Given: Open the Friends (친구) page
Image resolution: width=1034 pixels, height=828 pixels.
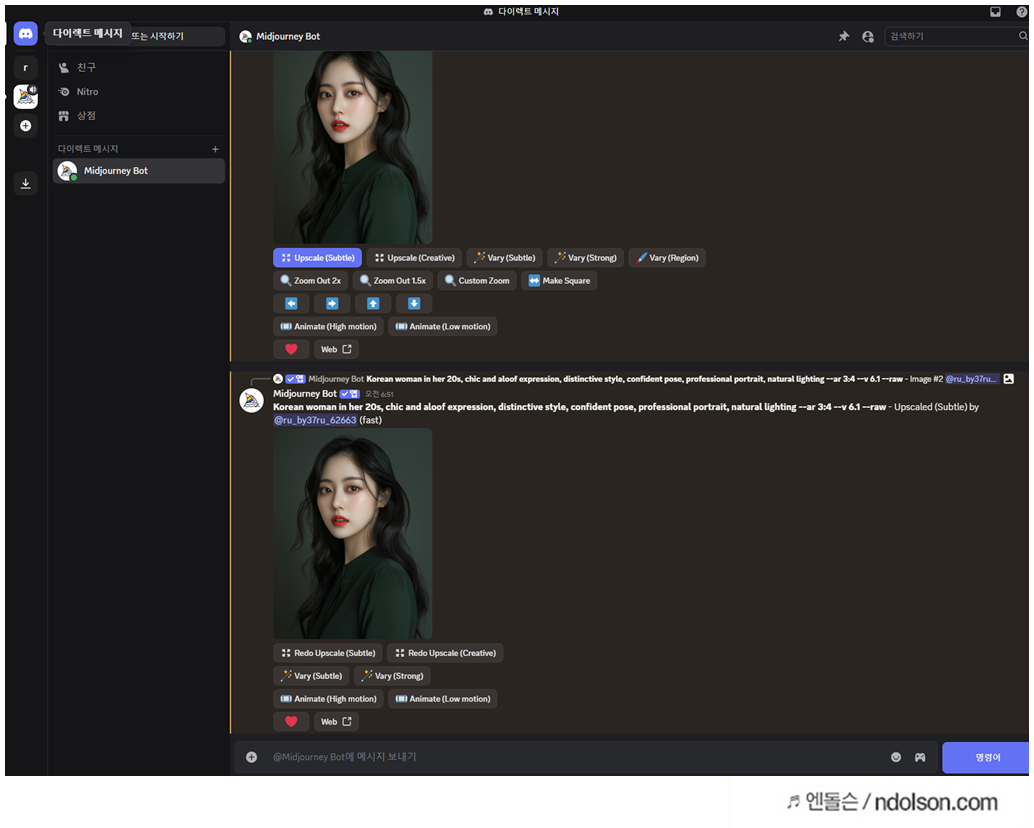Looking at the screenshot, I should 138,67.
